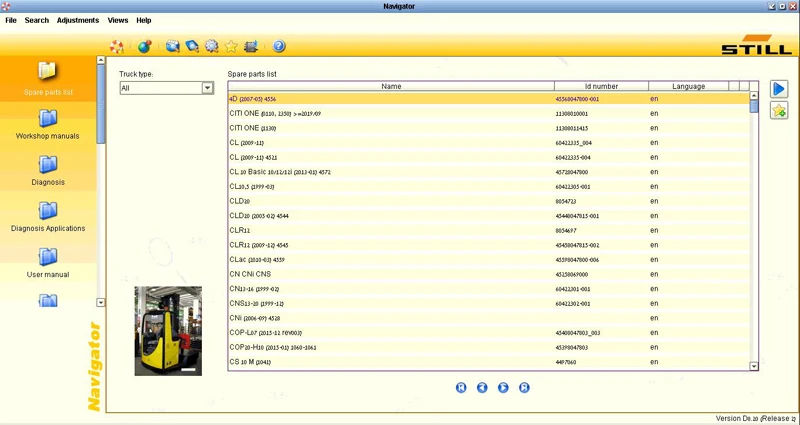The width and height of the screenshot is (800, 425).
Task: Sort the list by the Id number column header
Action: [x=602, y=86]
